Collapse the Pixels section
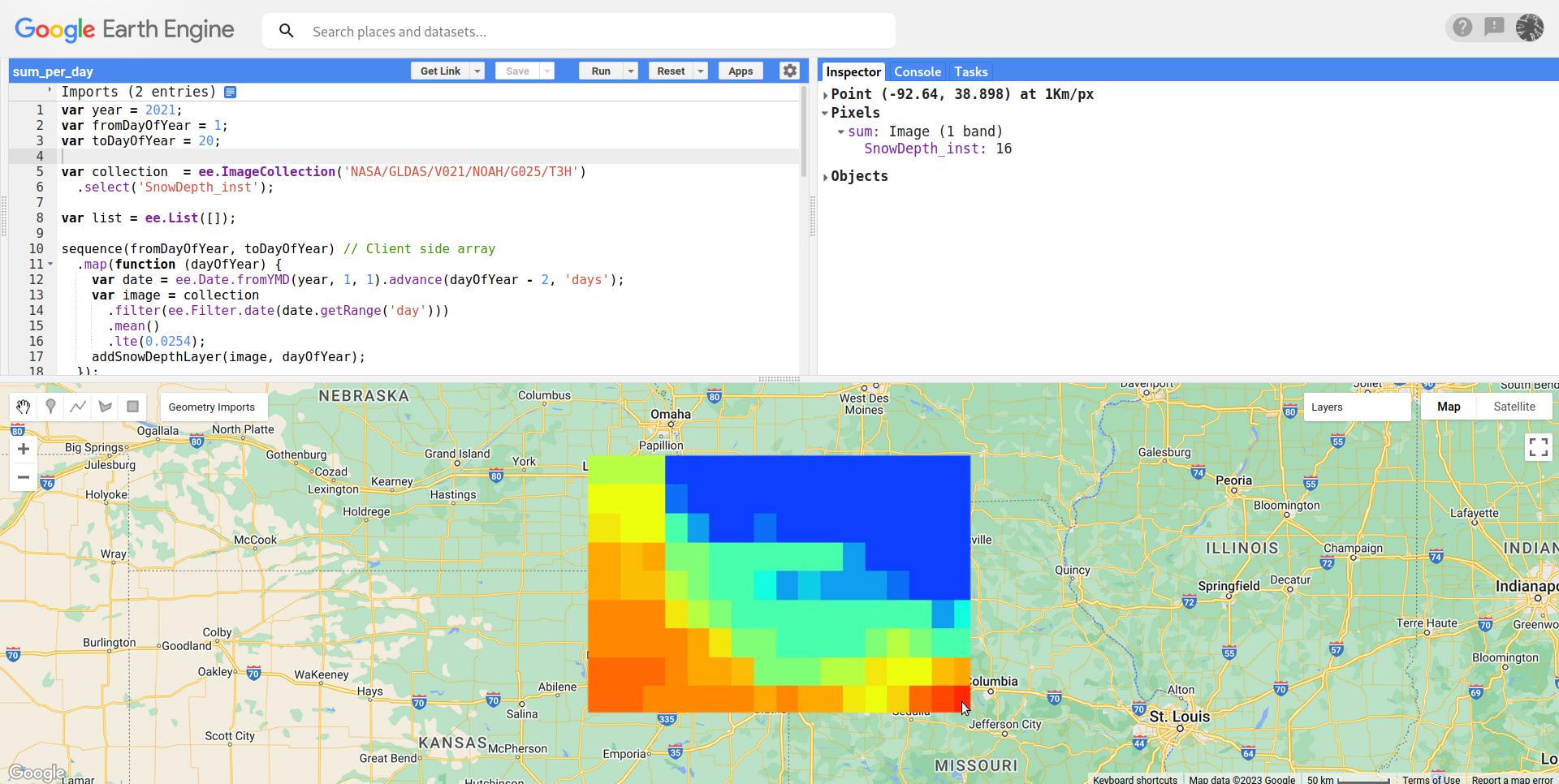1559x784 pixels. pos(826,114)
